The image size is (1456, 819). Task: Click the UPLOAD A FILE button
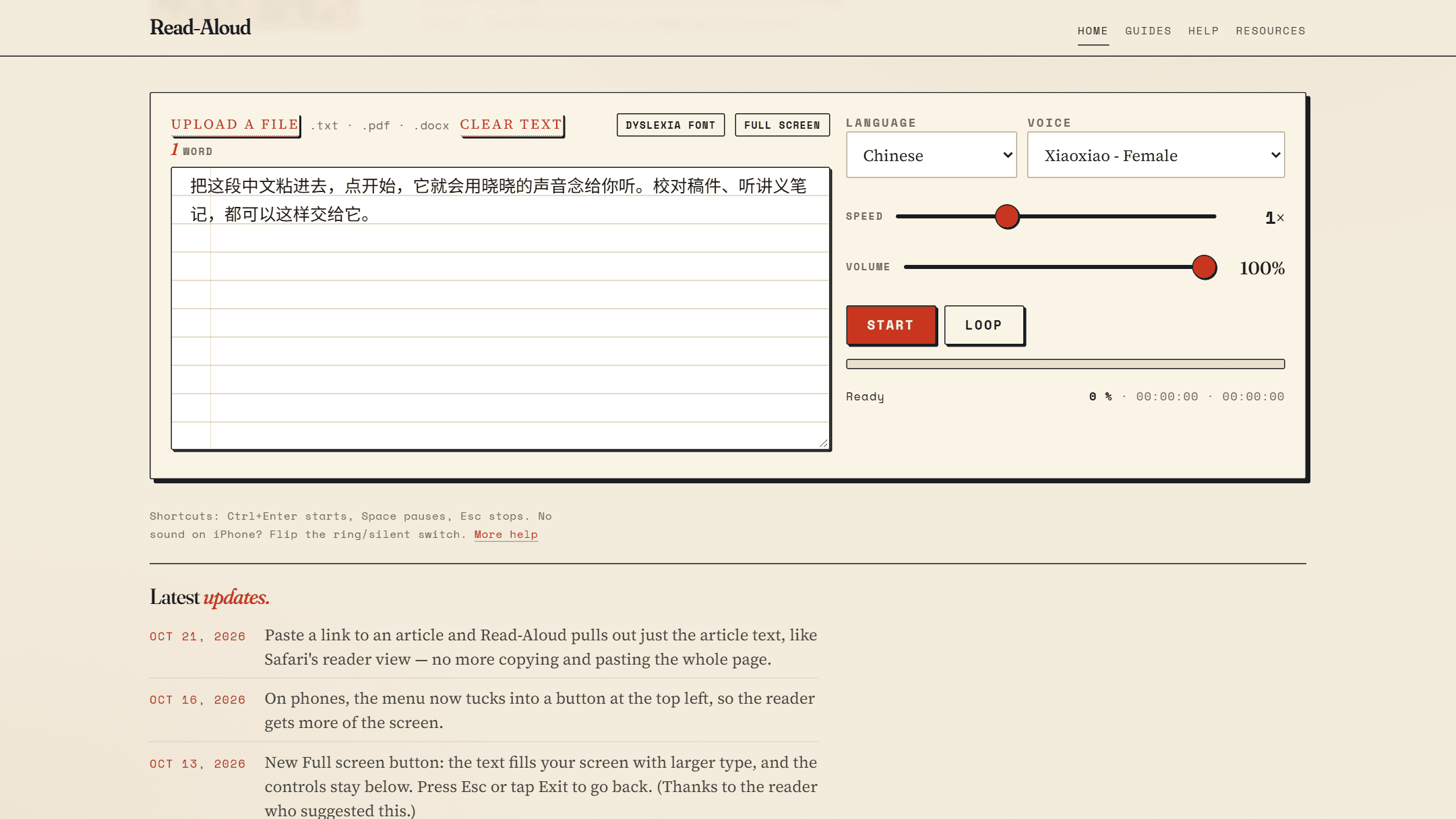235,125
